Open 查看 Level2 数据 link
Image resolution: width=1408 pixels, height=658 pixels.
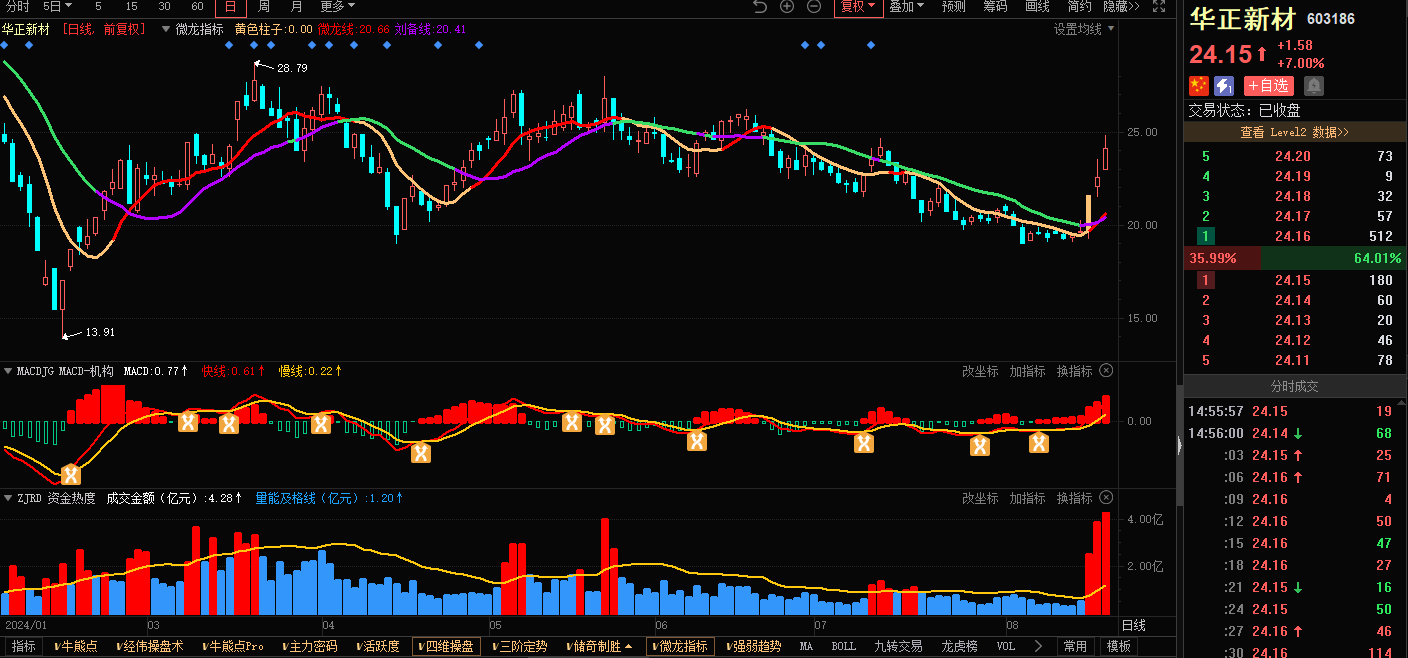click(x=1295, y=132)
